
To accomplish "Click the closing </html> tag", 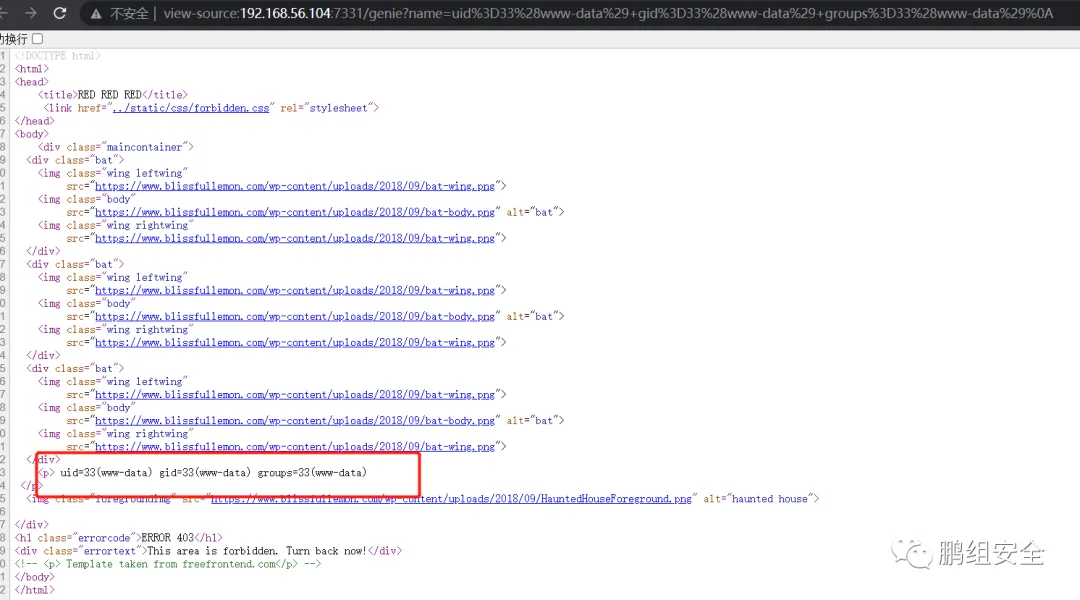I will [x=34, y=590].
